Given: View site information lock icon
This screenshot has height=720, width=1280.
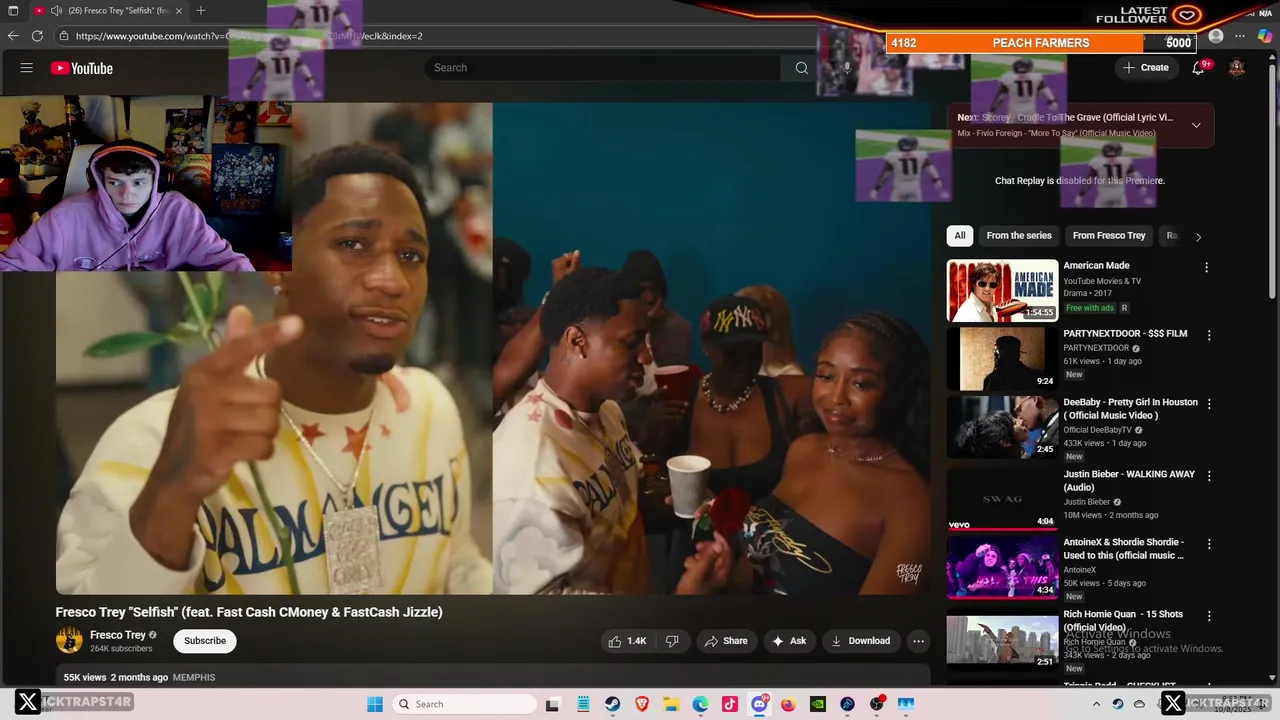Looking at the screenshot, I should [x=64, y=36].
